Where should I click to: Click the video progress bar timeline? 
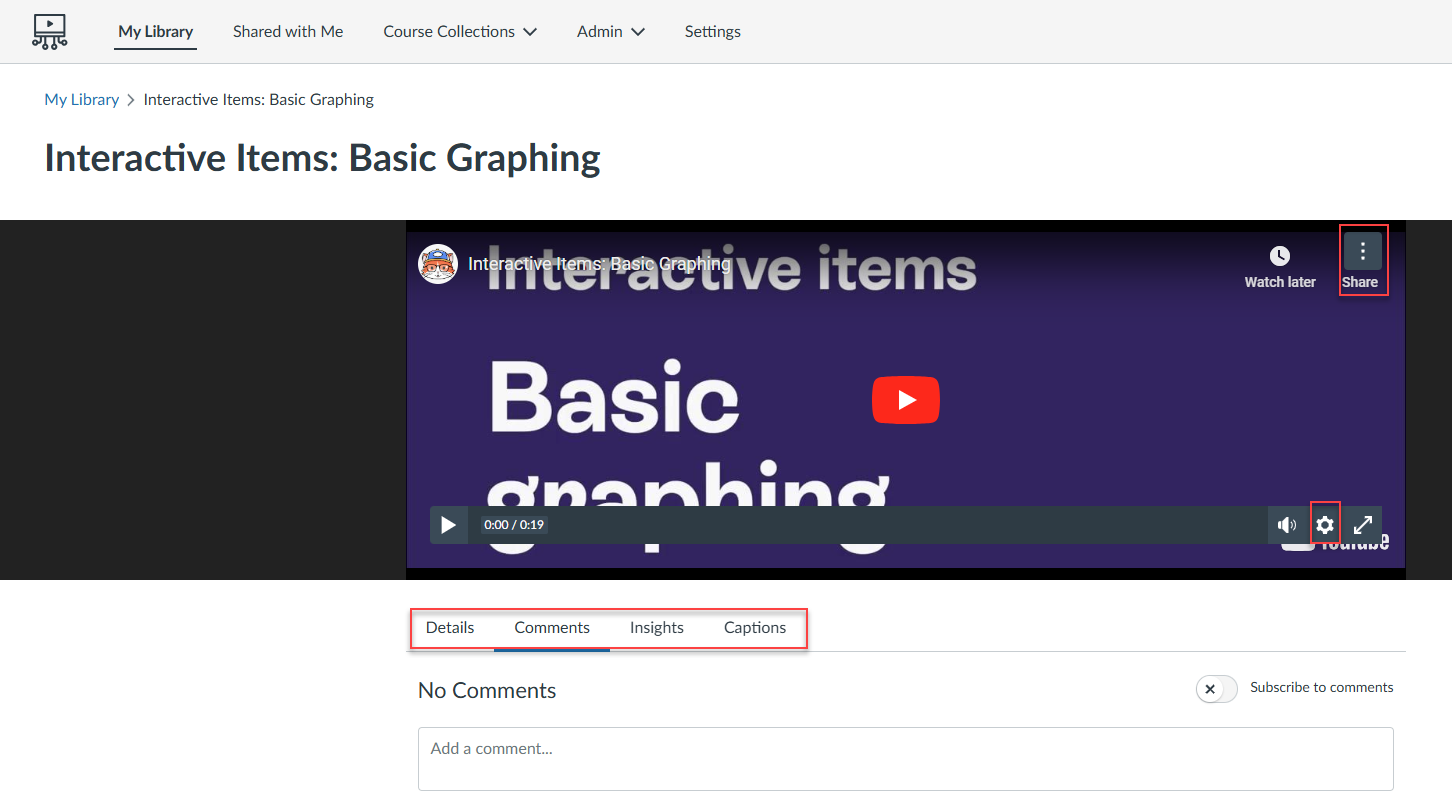(x=900, y=525)
